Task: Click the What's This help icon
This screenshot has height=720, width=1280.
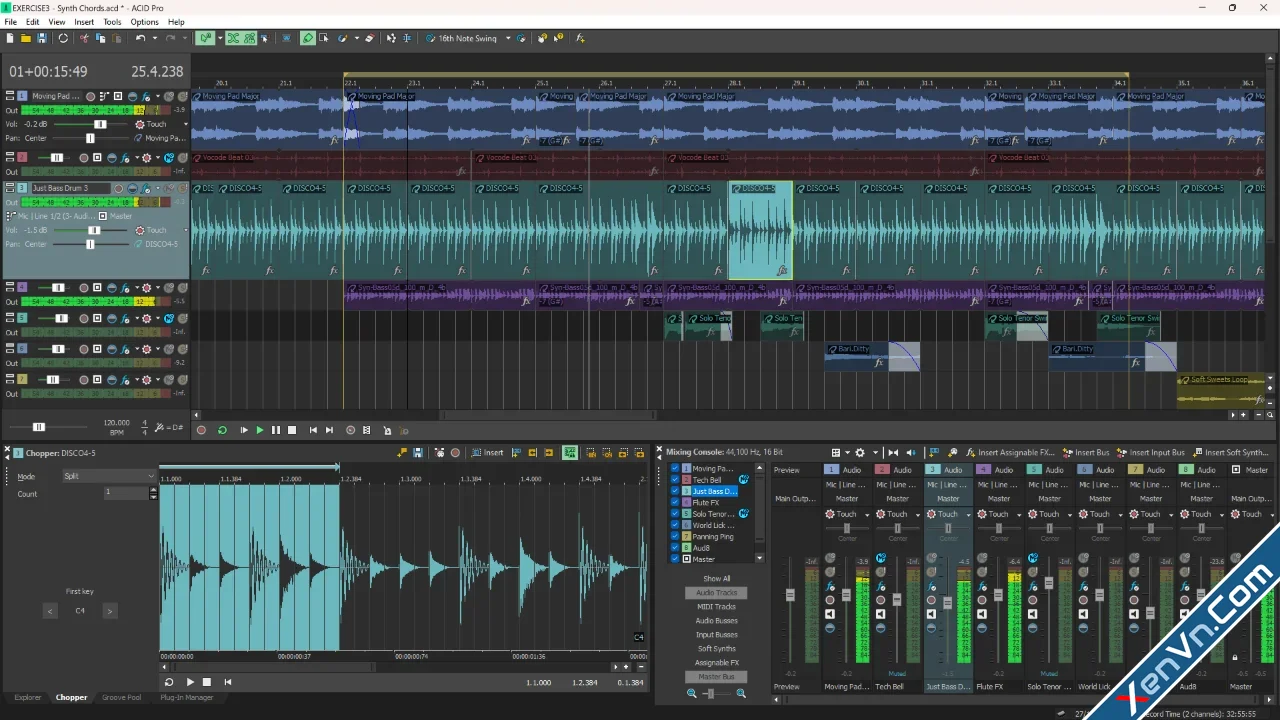Action: coord(559,38)
